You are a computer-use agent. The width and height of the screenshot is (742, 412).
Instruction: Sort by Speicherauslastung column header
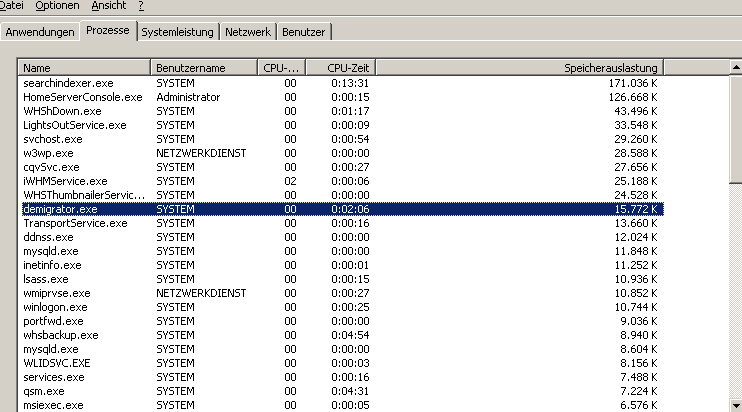[520, 67]
